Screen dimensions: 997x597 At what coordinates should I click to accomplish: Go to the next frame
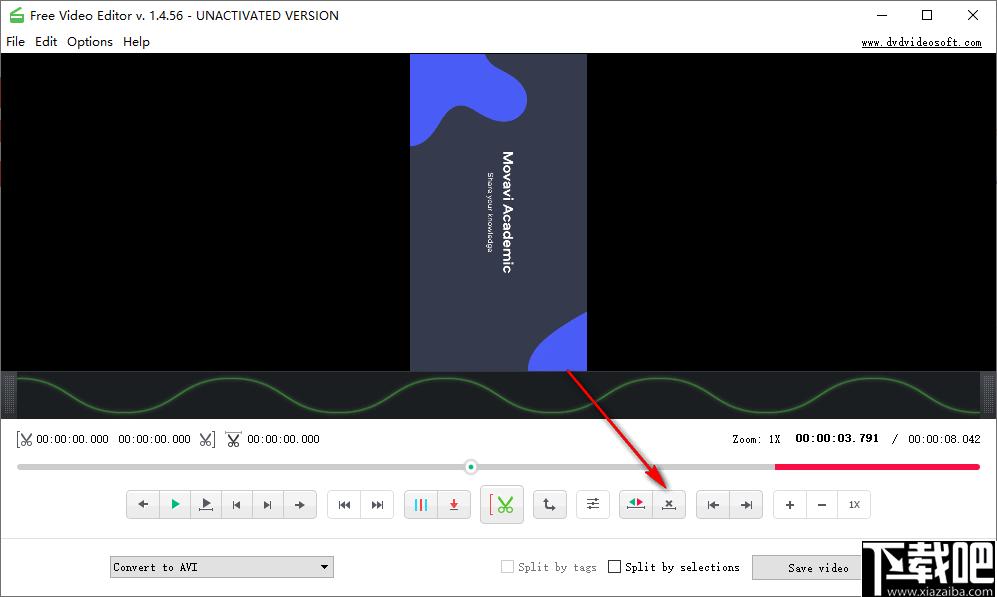coord(268,505)
